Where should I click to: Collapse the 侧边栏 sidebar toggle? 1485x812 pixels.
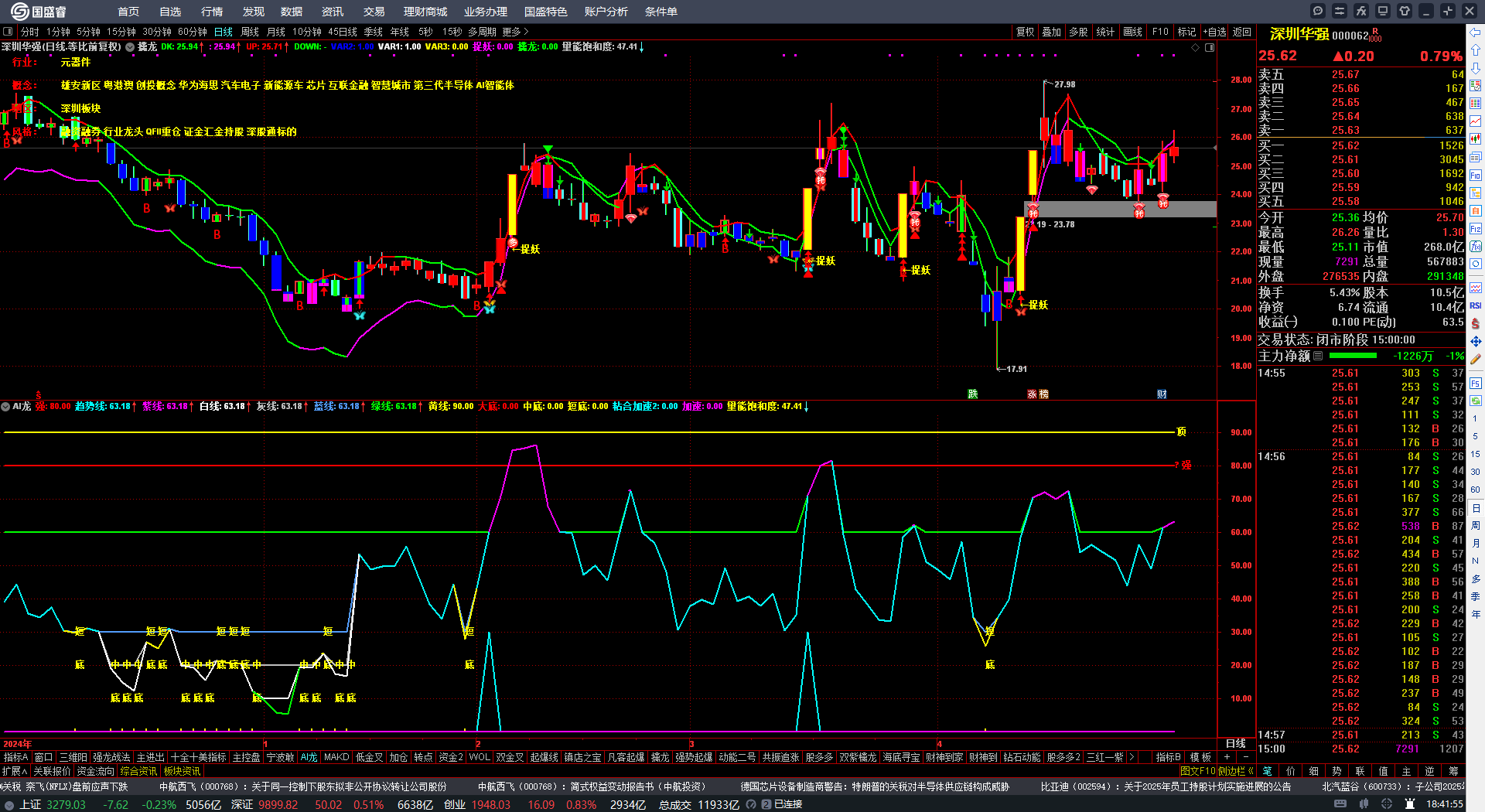pos(1236,771)
